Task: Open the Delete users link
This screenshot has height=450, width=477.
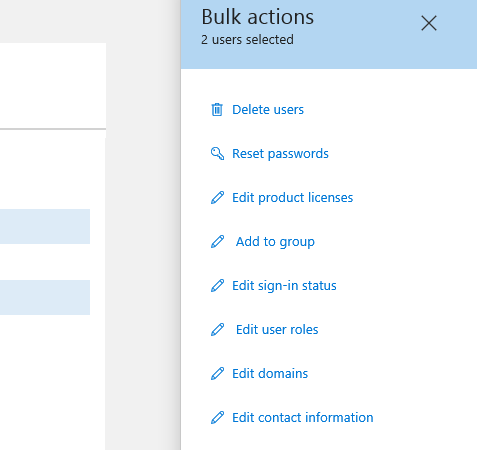Action: pos(268,110)
